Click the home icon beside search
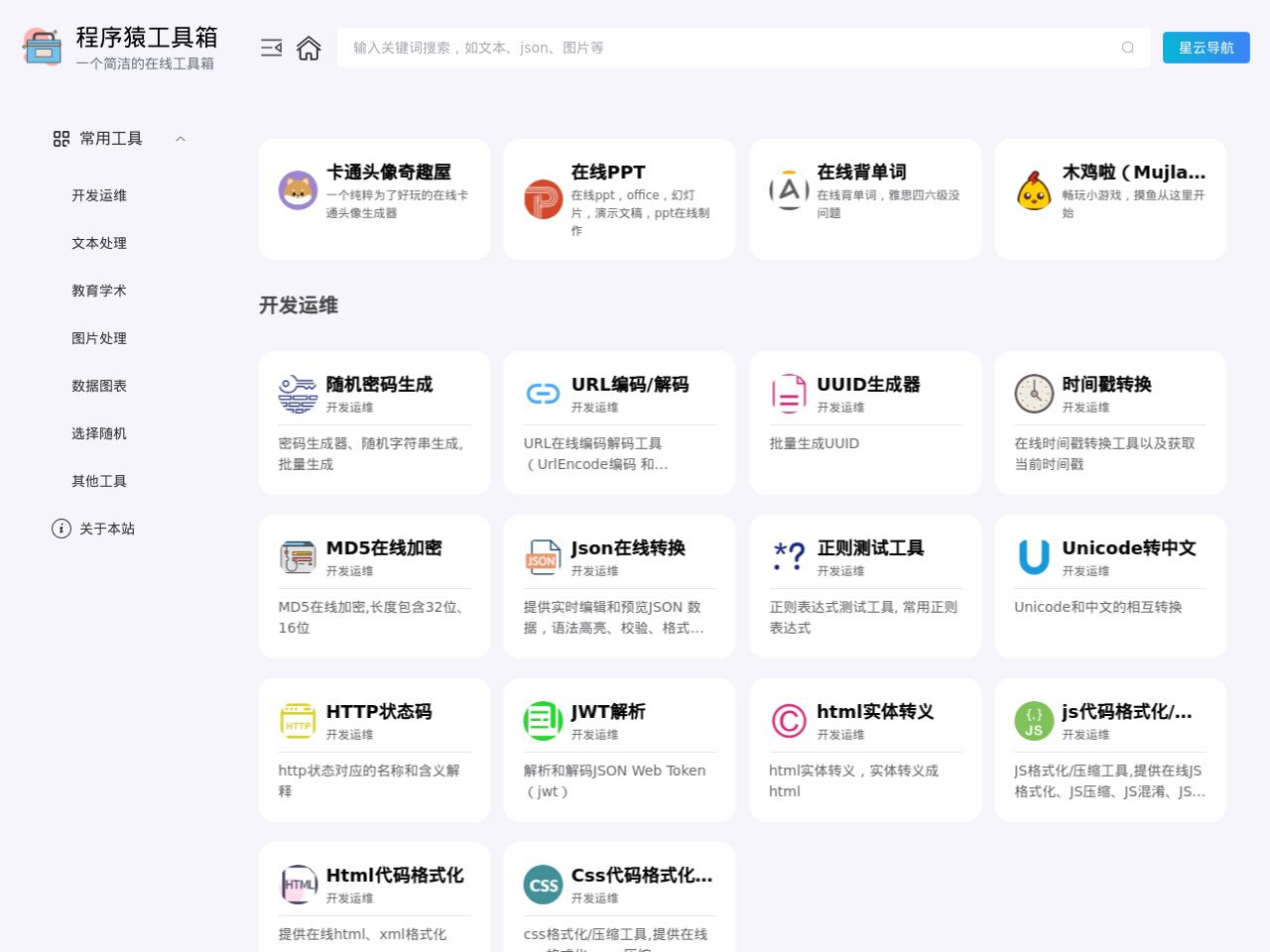The width and height of the screenshot is (1270, 952). 309,47
